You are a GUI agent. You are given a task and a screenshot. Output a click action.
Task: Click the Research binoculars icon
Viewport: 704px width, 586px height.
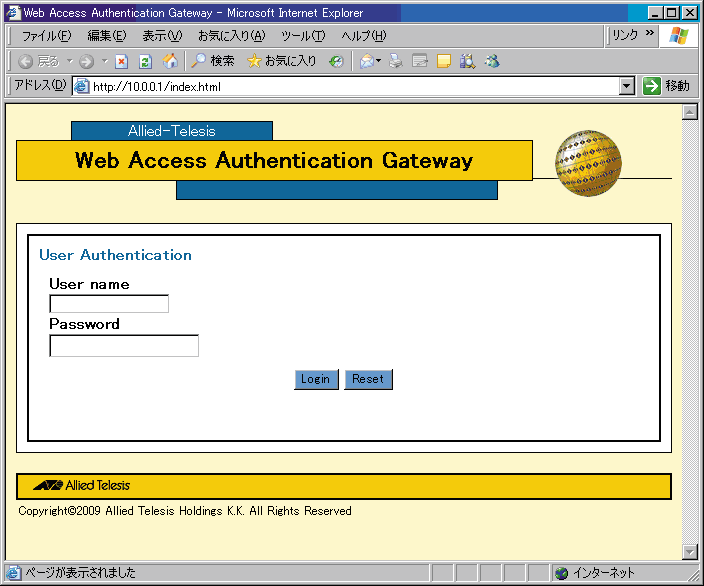[467, 61]
